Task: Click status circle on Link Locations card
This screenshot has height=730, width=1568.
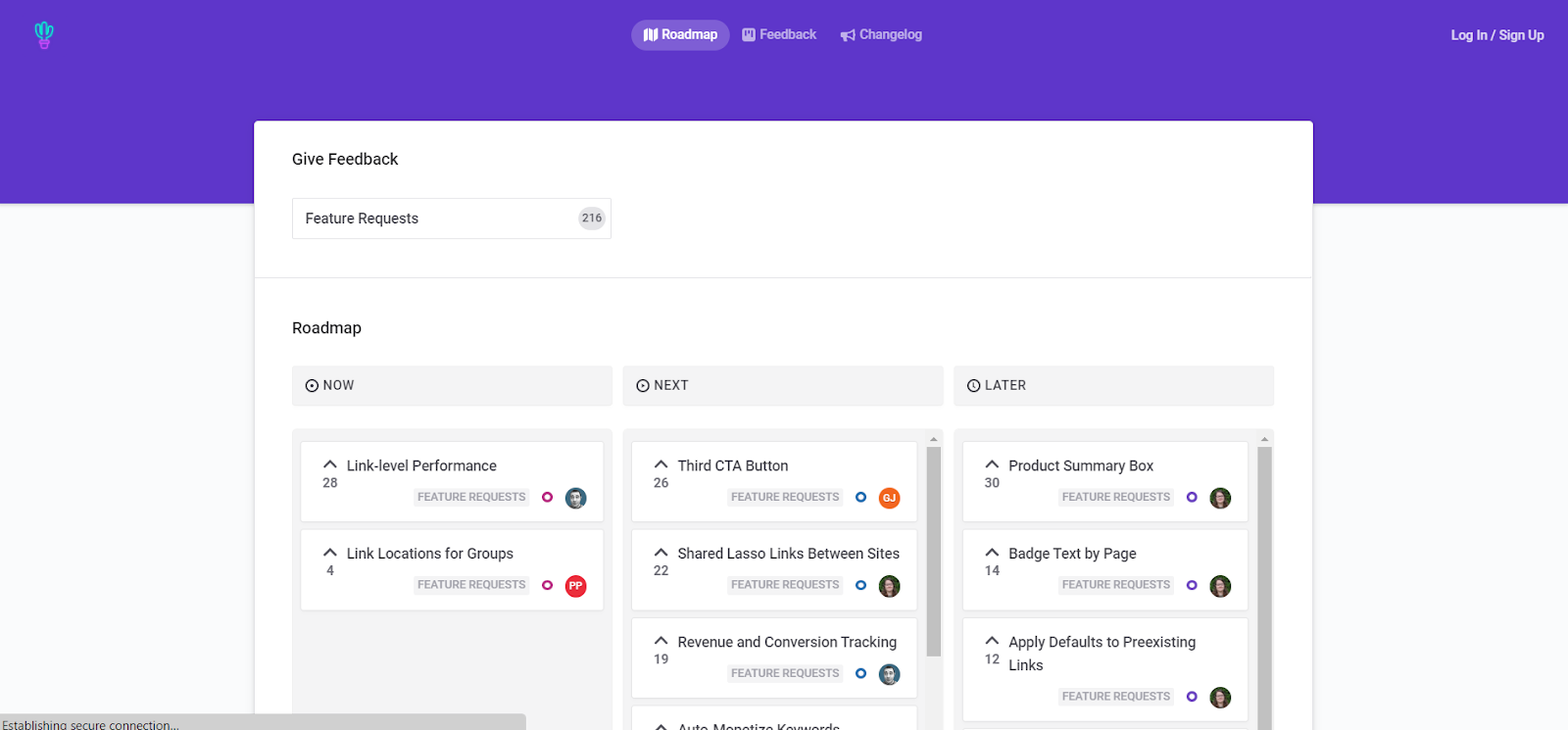Action: point(548,586)
